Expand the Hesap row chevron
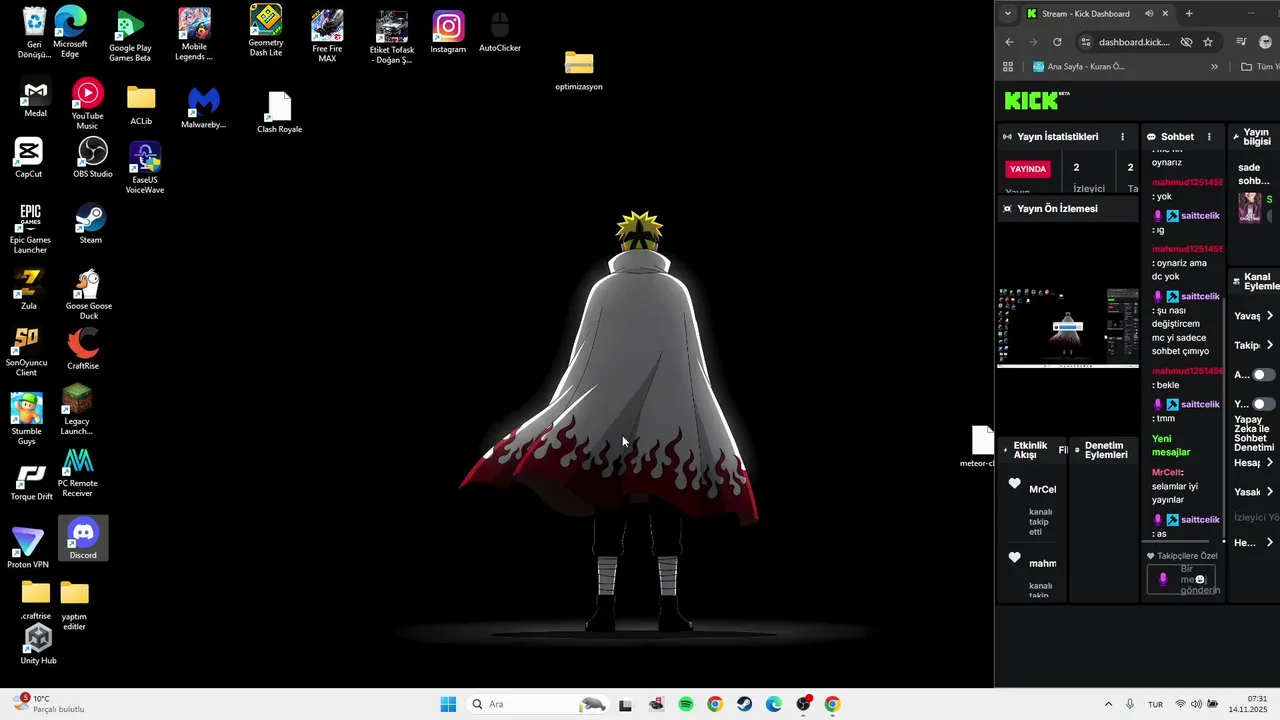 [1270, 463]
